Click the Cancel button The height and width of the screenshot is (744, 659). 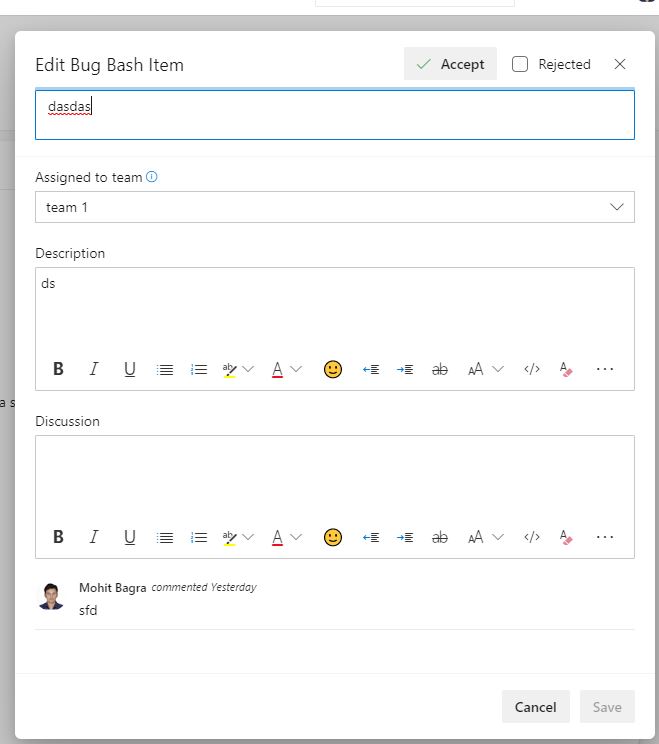coord(536,707)
